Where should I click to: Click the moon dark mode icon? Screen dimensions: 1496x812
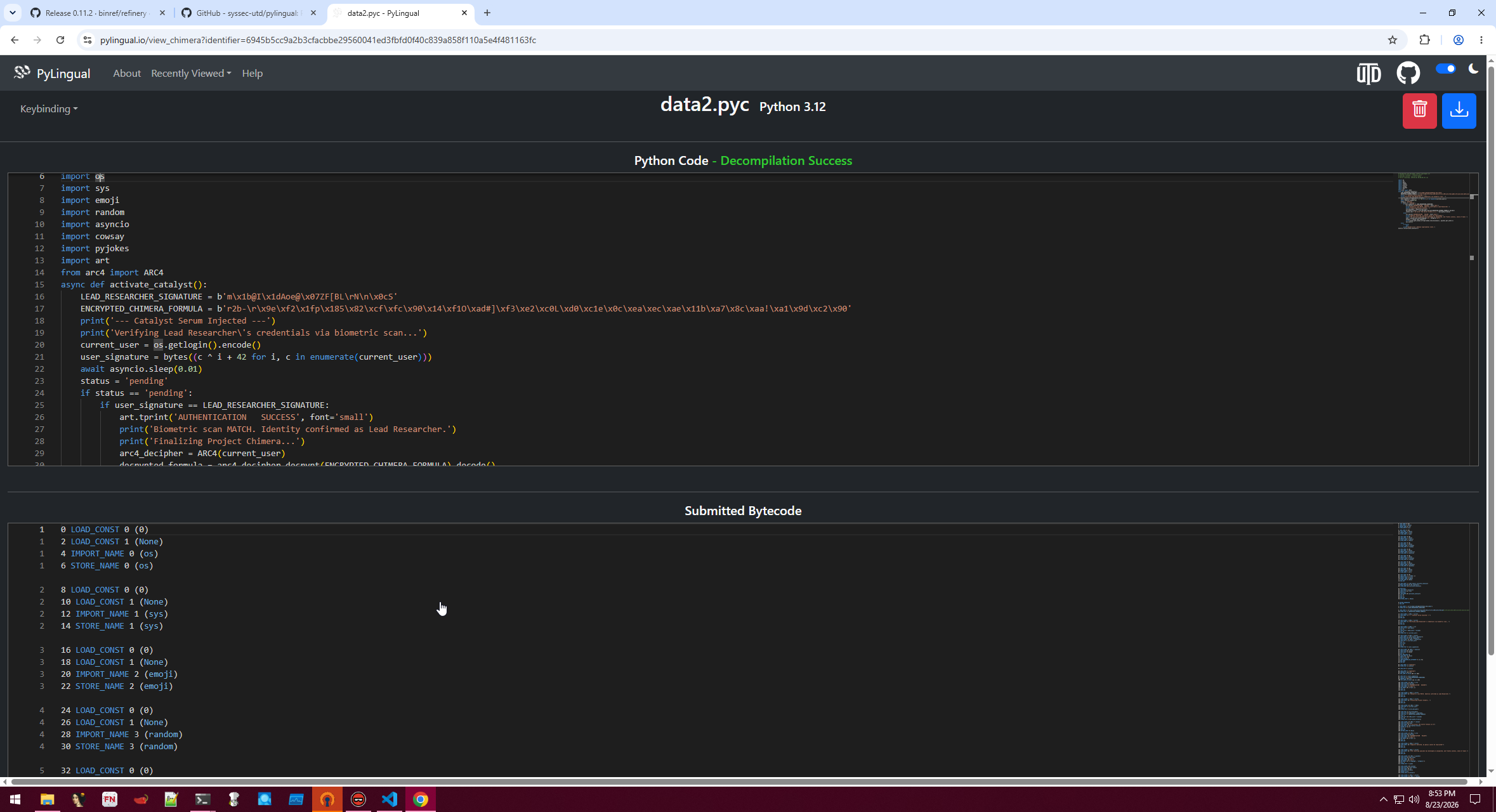point(1473,69)
